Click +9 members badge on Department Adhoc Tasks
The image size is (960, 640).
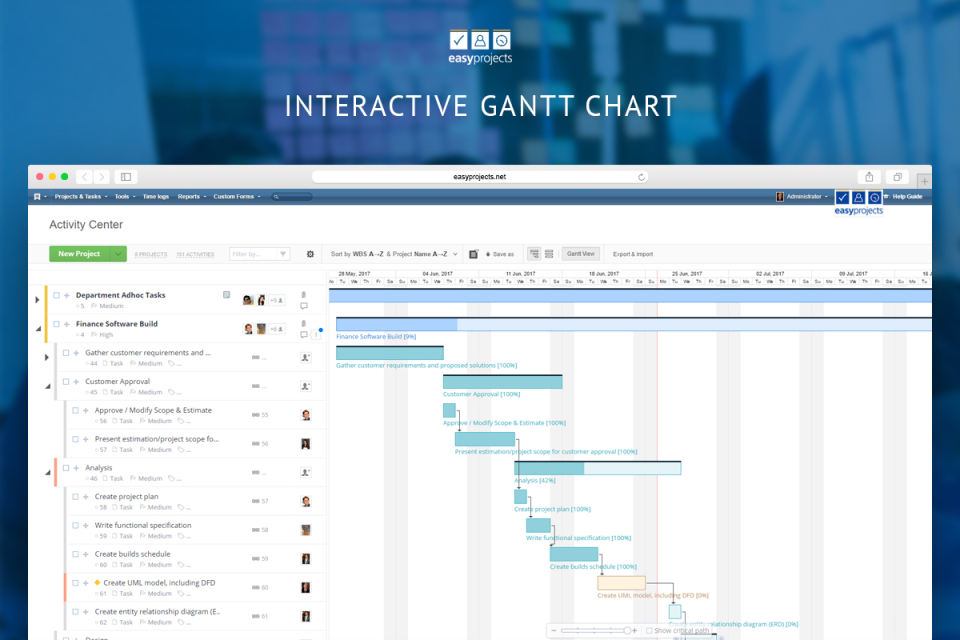pyautogui.click(x=277, y=300)
